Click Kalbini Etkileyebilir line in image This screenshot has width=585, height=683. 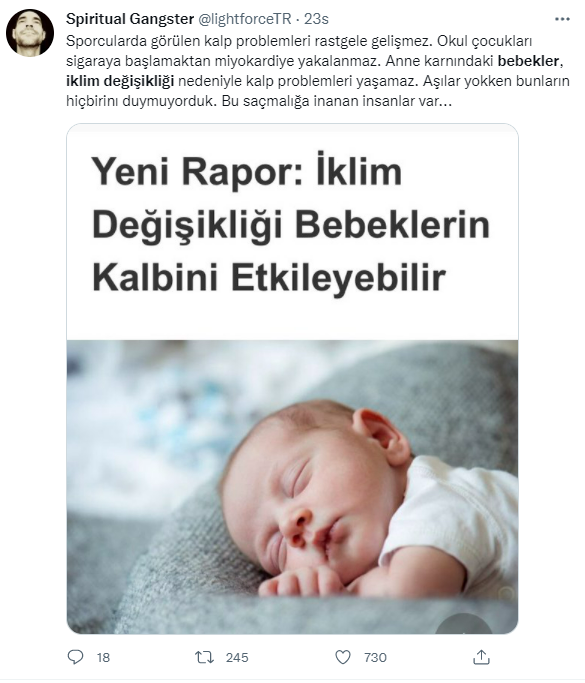269,277
